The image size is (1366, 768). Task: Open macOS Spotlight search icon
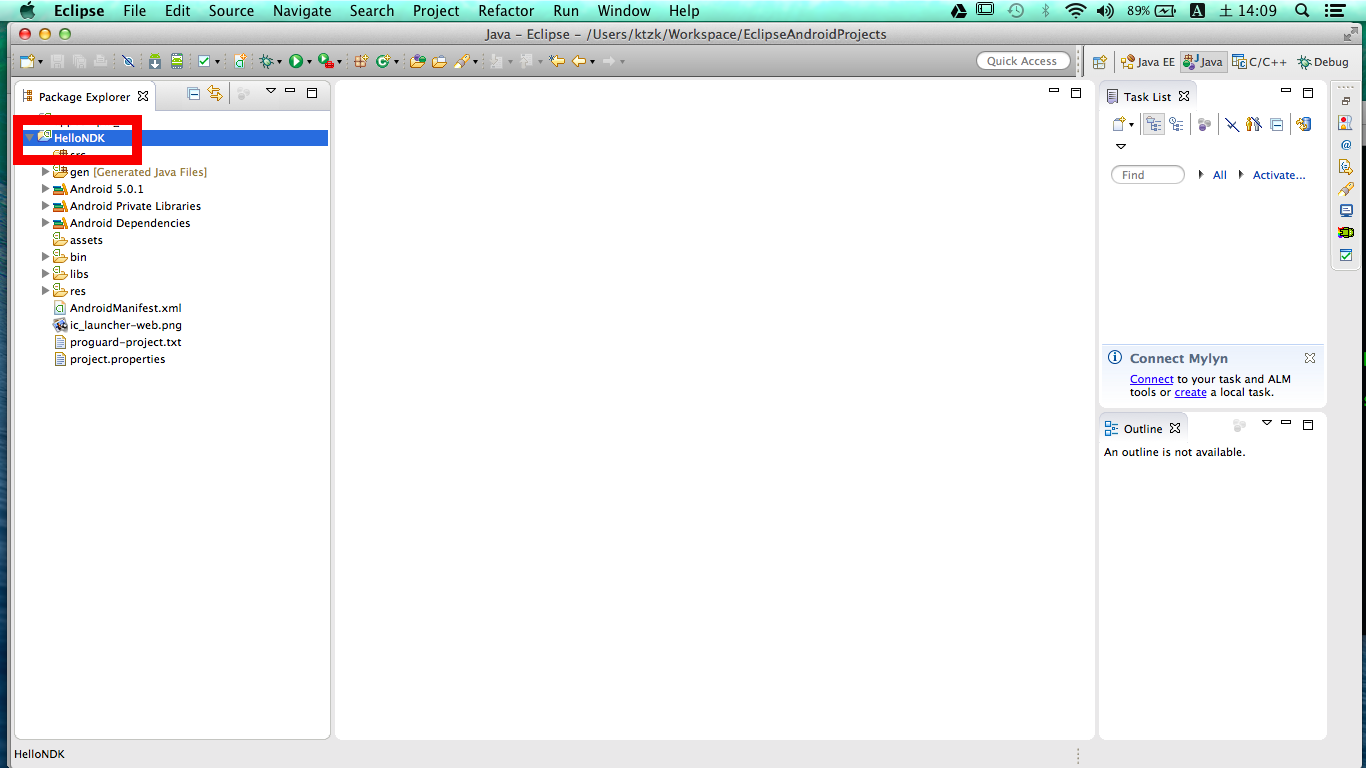[x=1302, y=11]
